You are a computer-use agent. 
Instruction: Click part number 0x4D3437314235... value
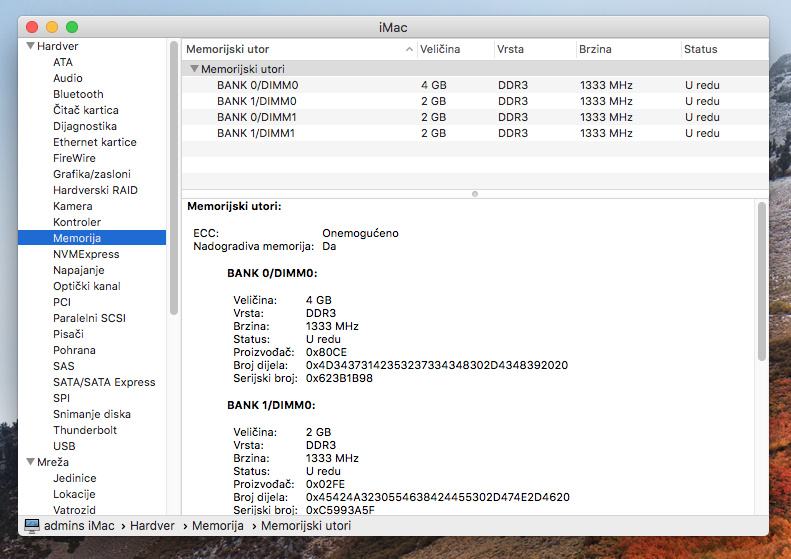tap(437, 365)
